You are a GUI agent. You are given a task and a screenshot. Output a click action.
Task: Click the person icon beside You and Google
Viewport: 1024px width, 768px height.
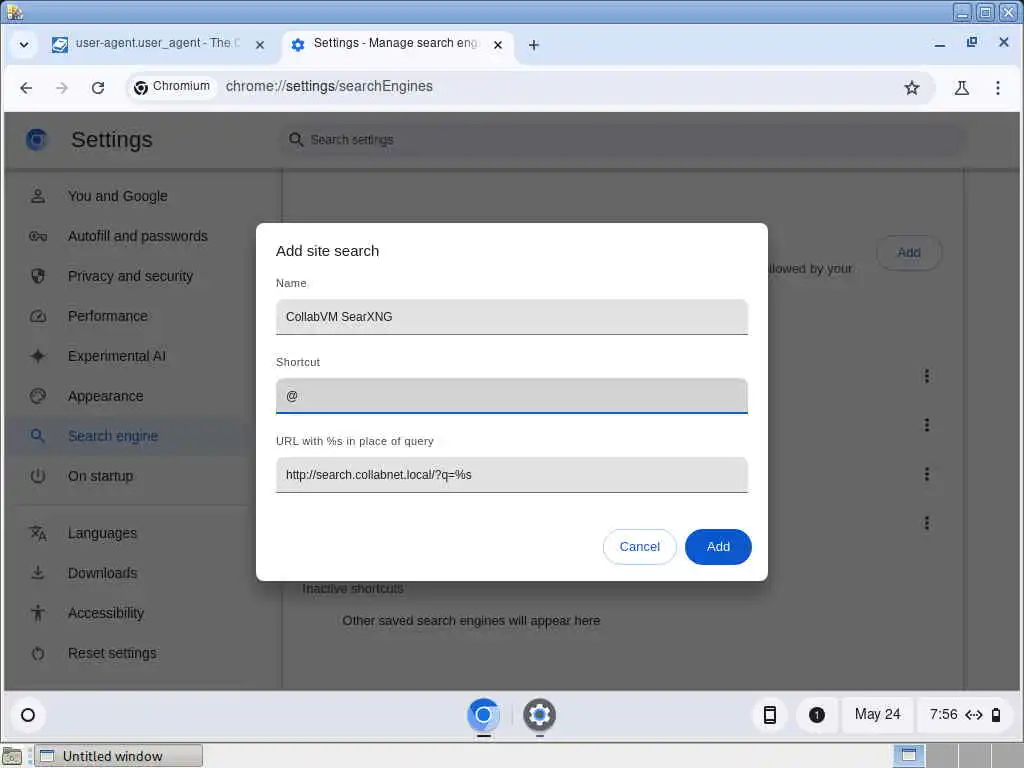tap(38, 196)
